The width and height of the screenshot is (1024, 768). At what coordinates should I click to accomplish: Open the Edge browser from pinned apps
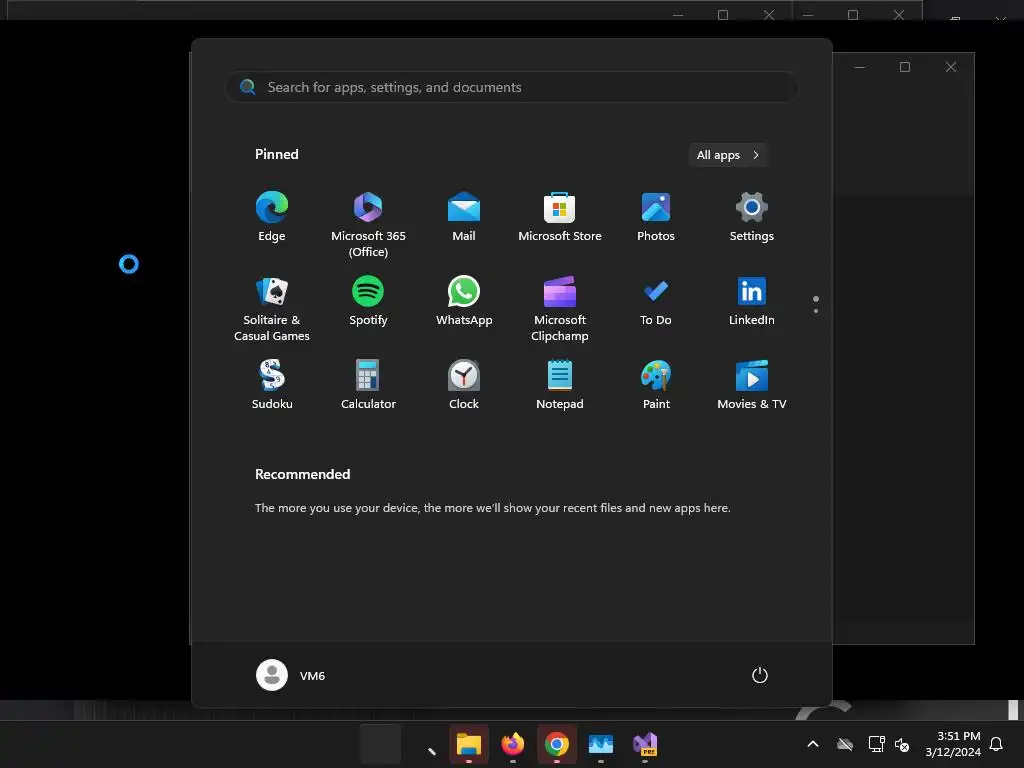coord(272,218)
